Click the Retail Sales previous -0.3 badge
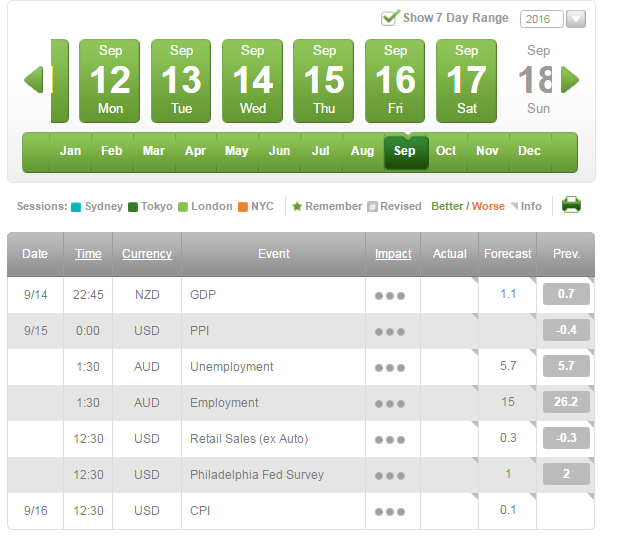618x556 pixels. 566,438
